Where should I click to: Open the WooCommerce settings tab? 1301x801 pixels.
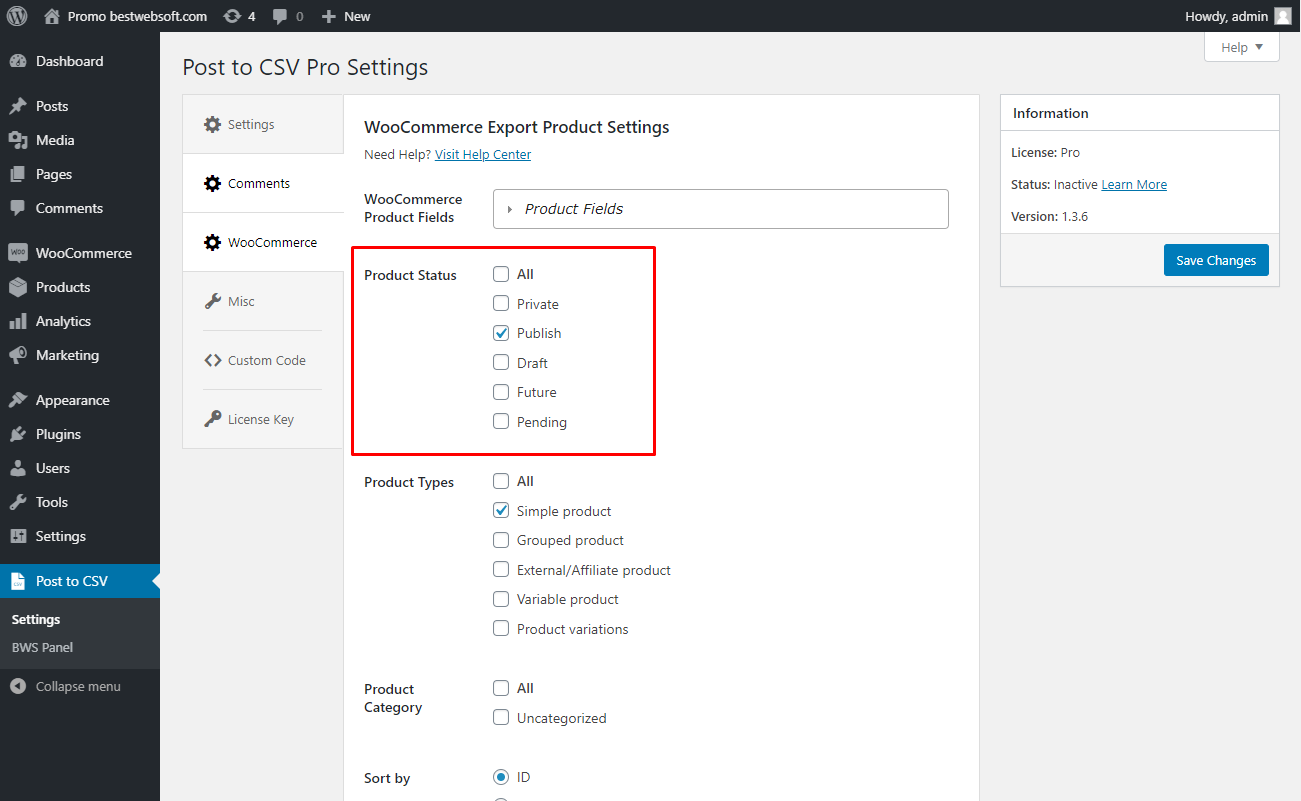click(x=263, y=242)
